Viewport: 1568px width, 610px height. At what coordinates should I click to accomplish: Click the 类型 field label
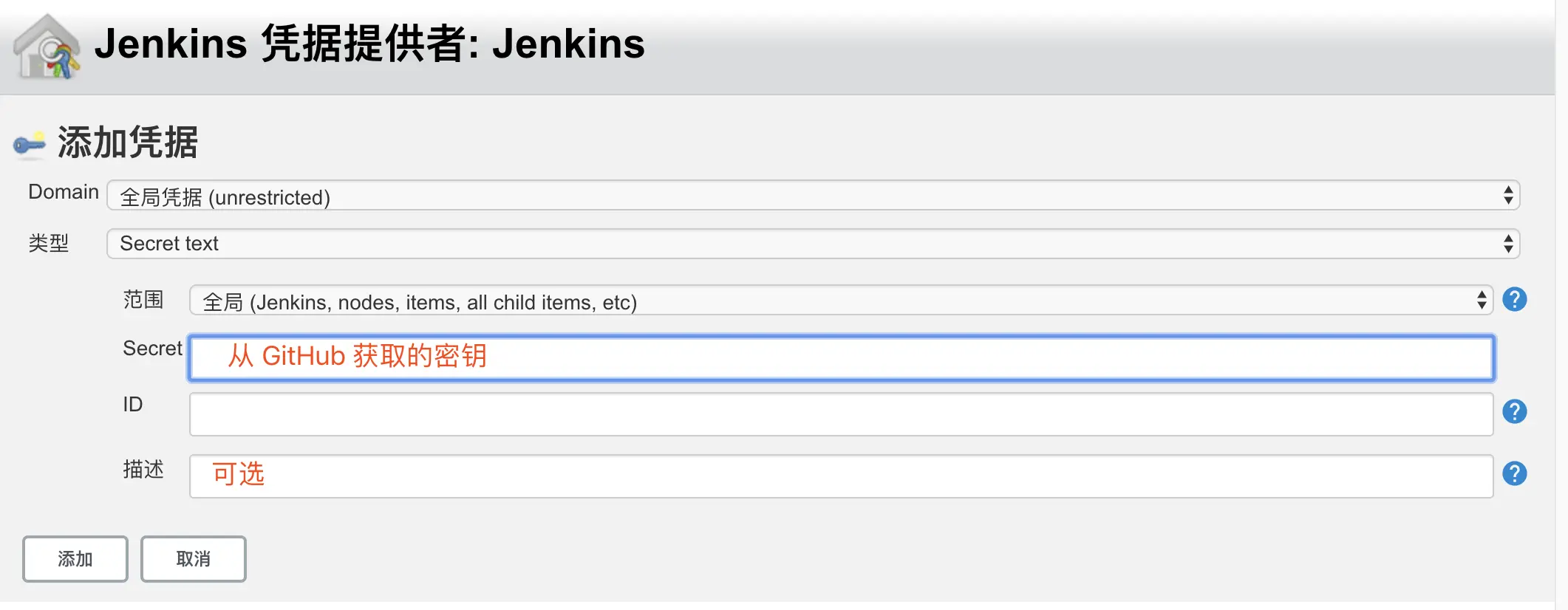click(x=49, y=243)
